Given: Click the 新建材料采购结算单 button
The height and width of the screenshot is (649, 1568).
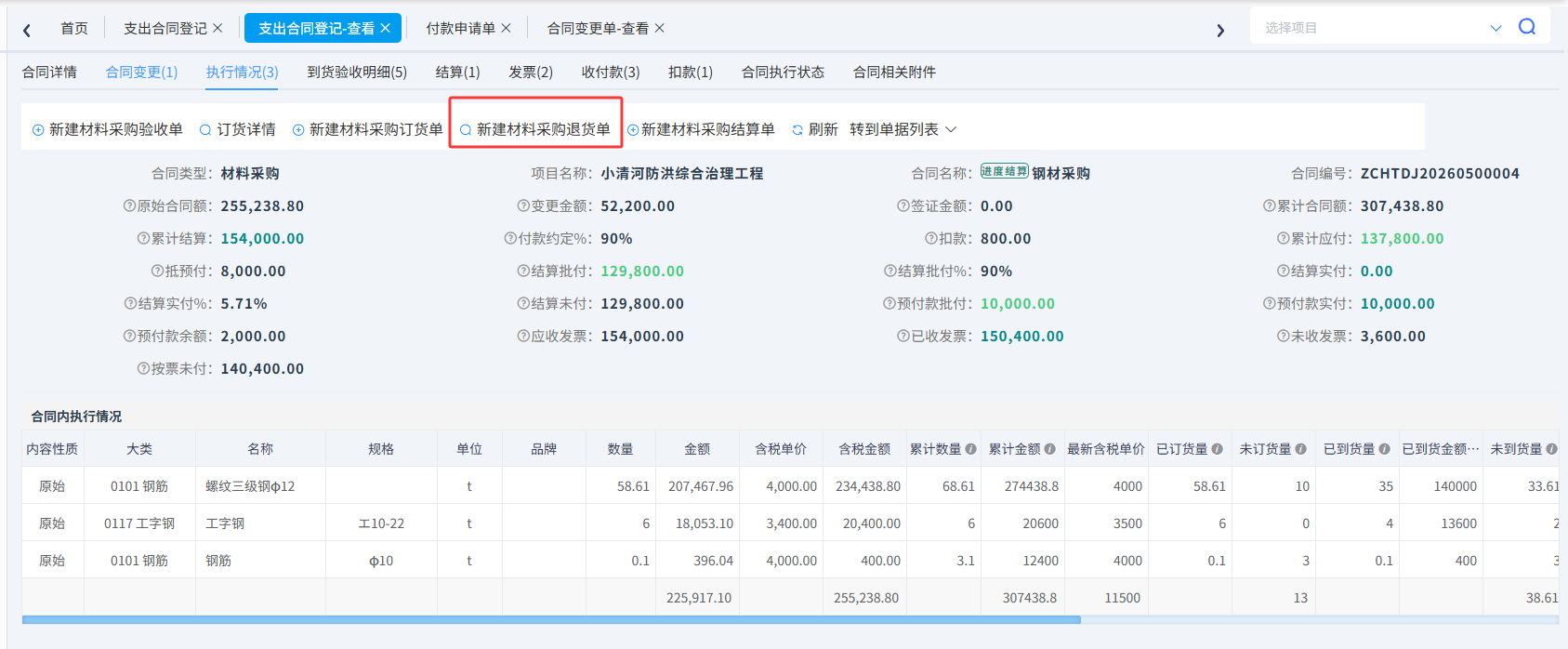Looking at the screenshot, I should pyautogui.click(x=702, y=129).
